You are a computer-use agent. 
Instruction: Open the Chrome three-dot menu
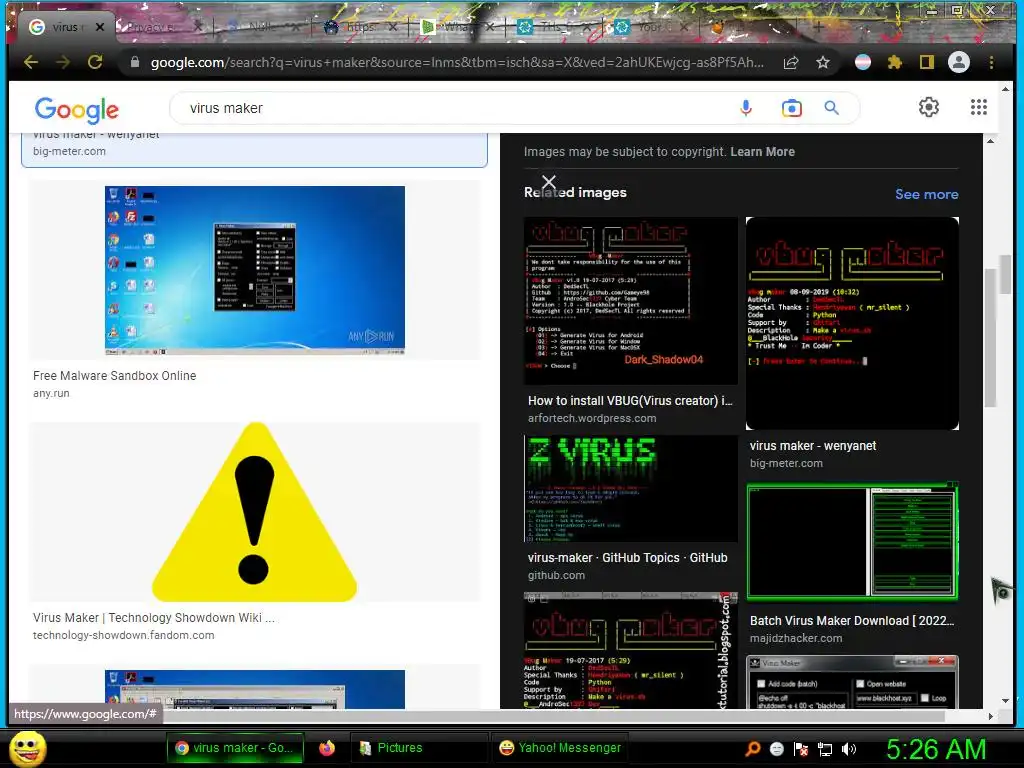pos(991,63)
